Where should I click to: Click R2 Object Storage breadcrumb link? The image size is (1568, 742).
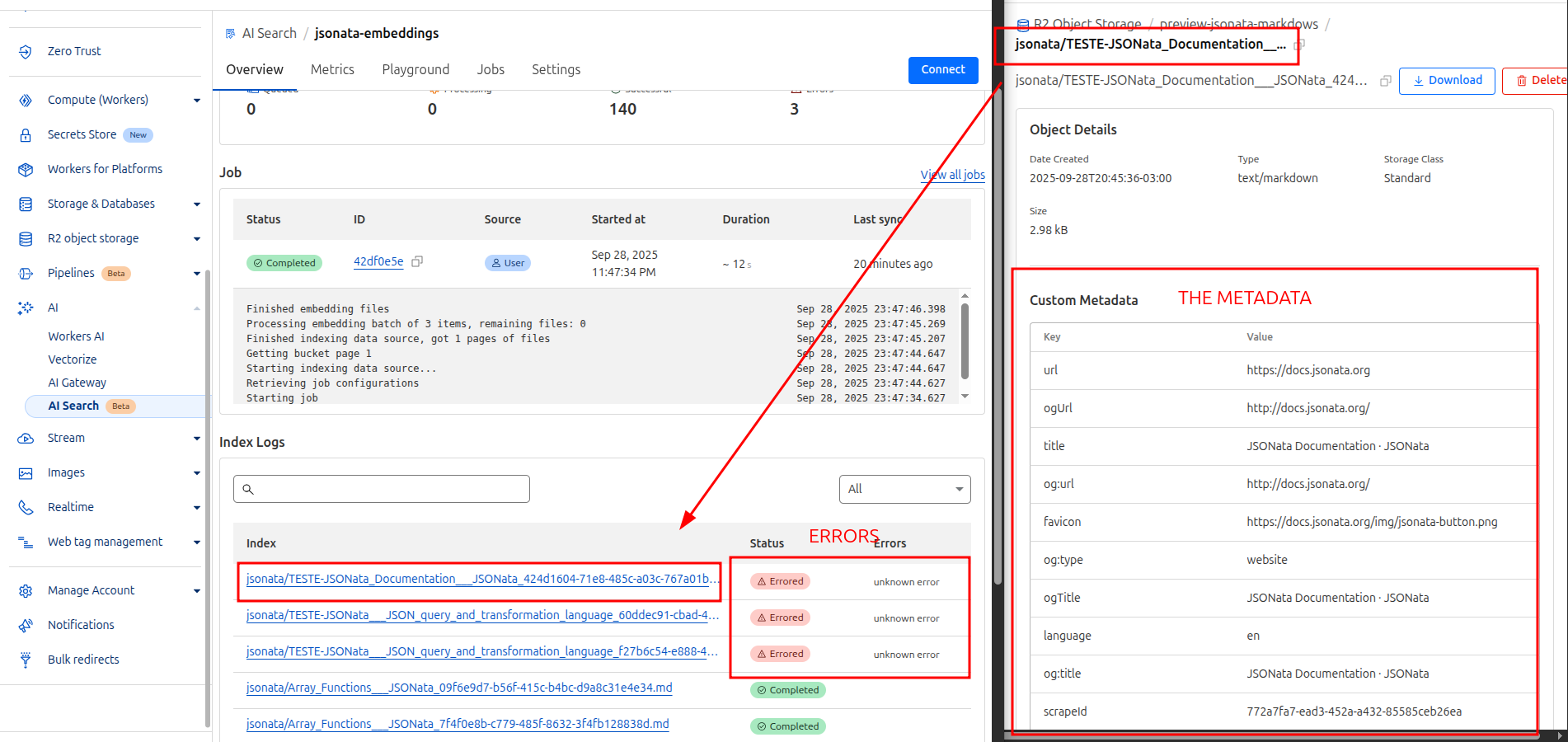[x=1087, y=25]
